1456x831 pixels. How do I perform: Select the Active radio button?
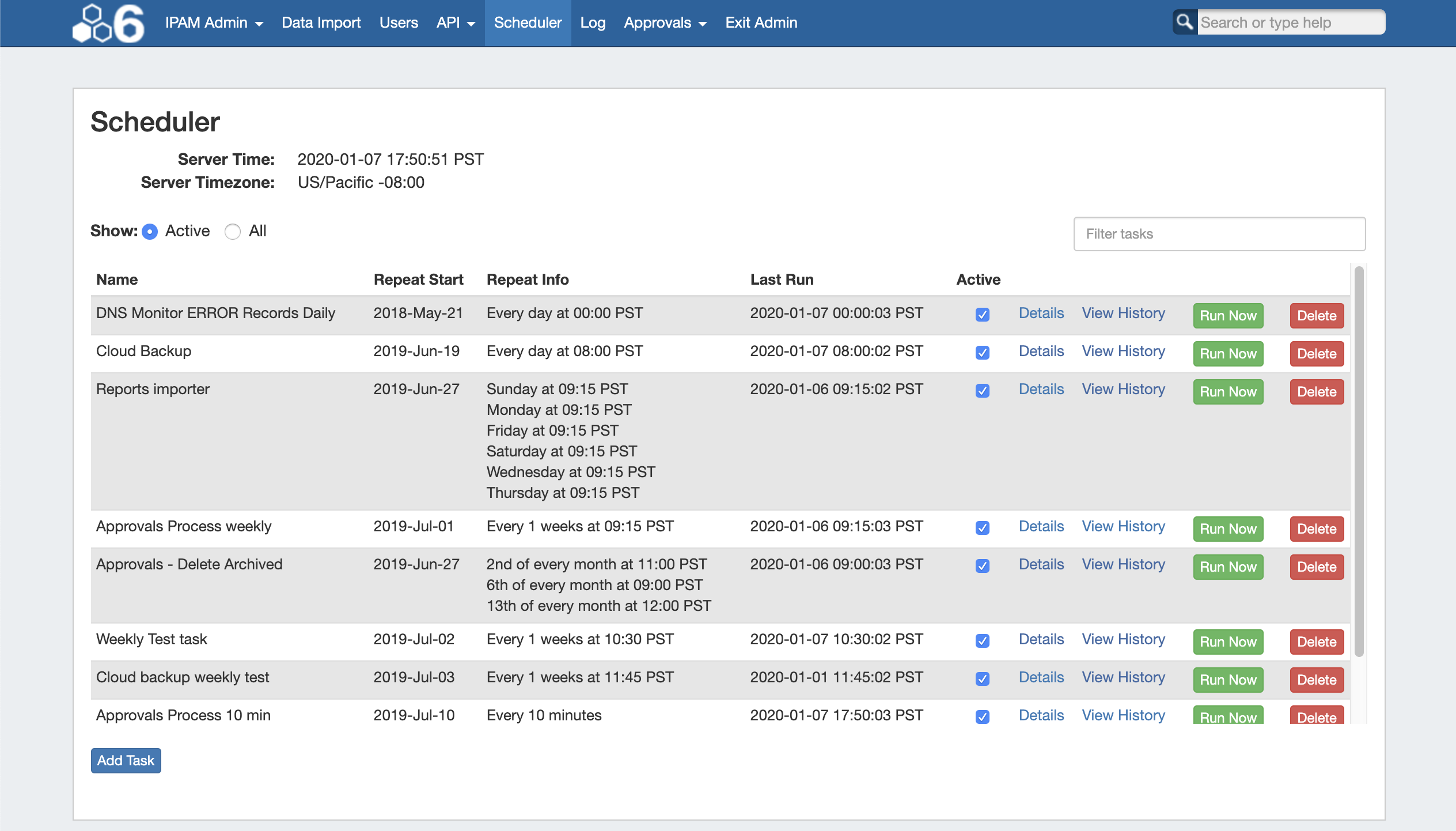(150, 232)
